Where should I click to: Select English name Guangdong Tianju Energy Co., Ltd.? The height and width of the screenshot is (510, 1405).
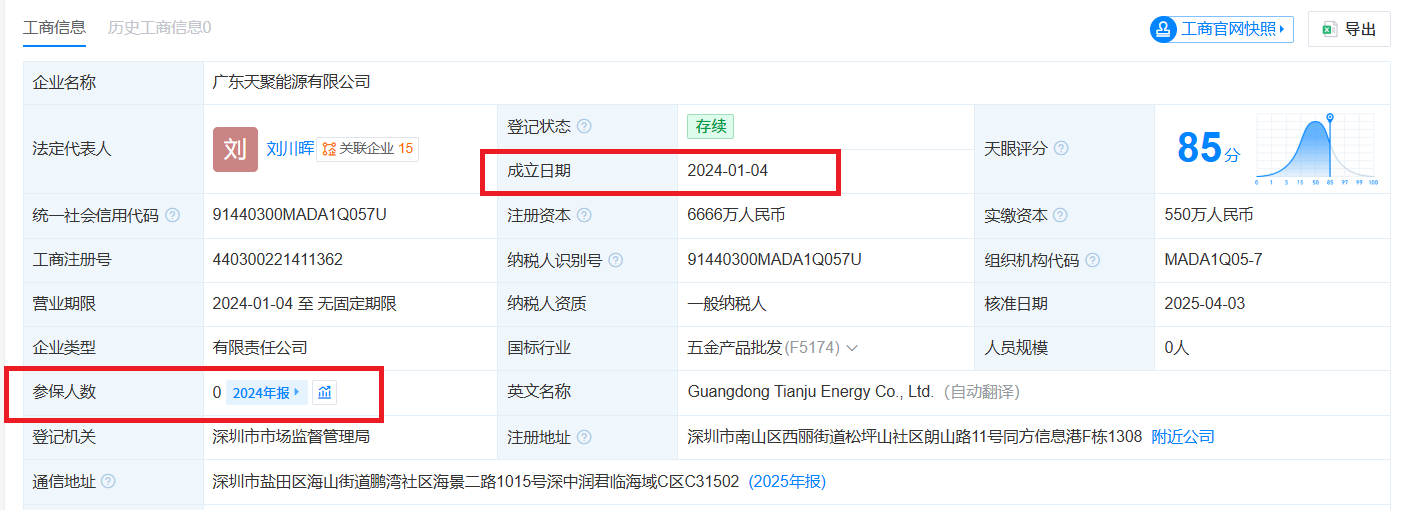tap(811, 392)
